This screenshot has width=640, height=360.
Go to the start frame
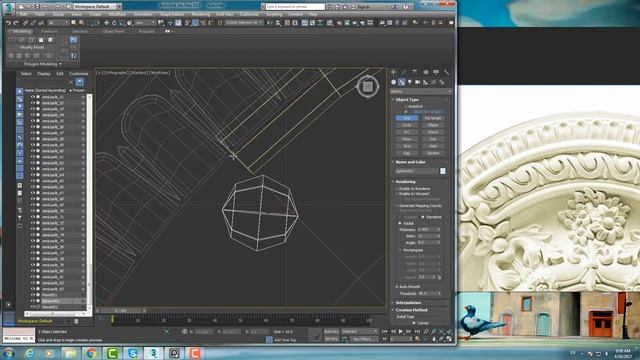tap(384, 331)
